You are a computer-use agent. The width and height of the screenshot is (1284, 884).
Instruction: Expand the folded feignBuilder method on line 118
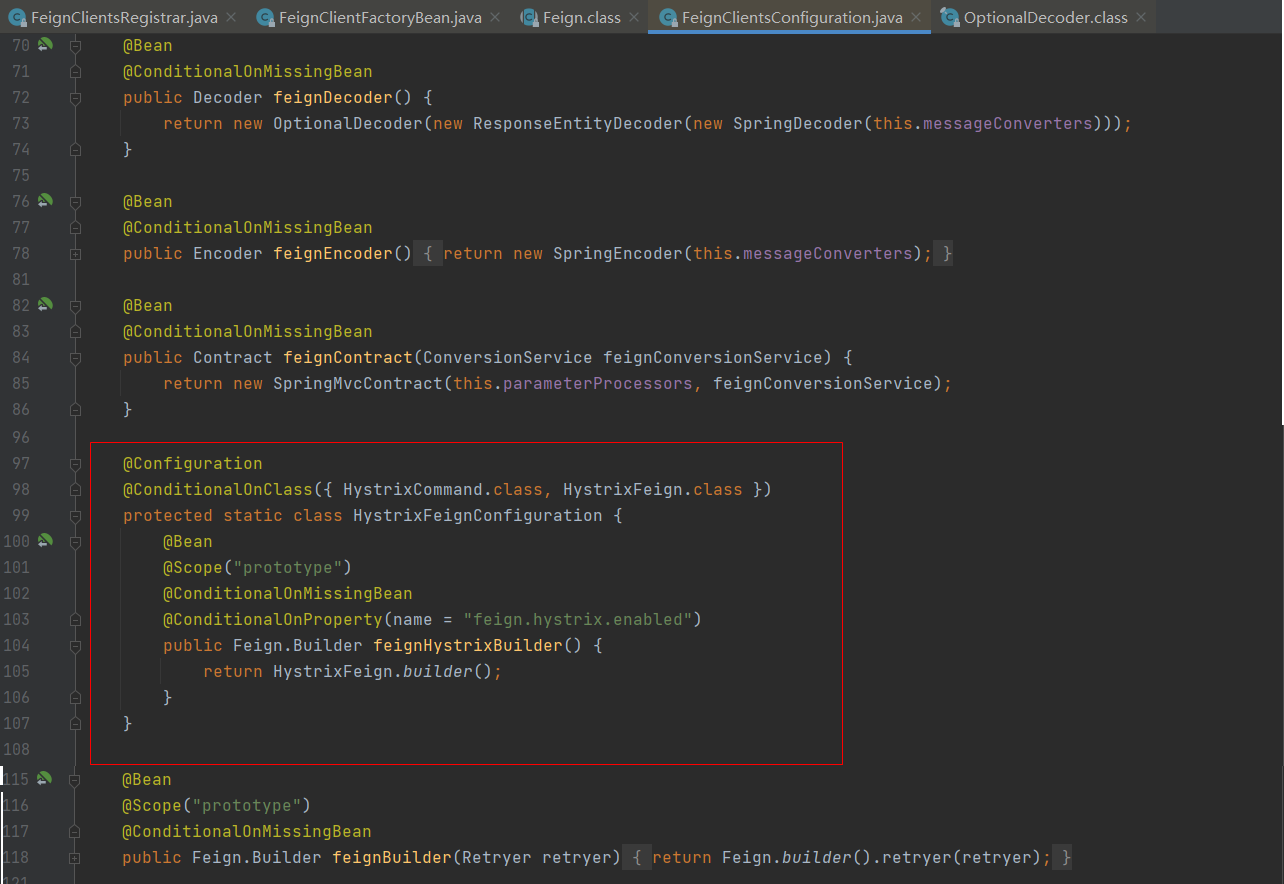(75, 858)
